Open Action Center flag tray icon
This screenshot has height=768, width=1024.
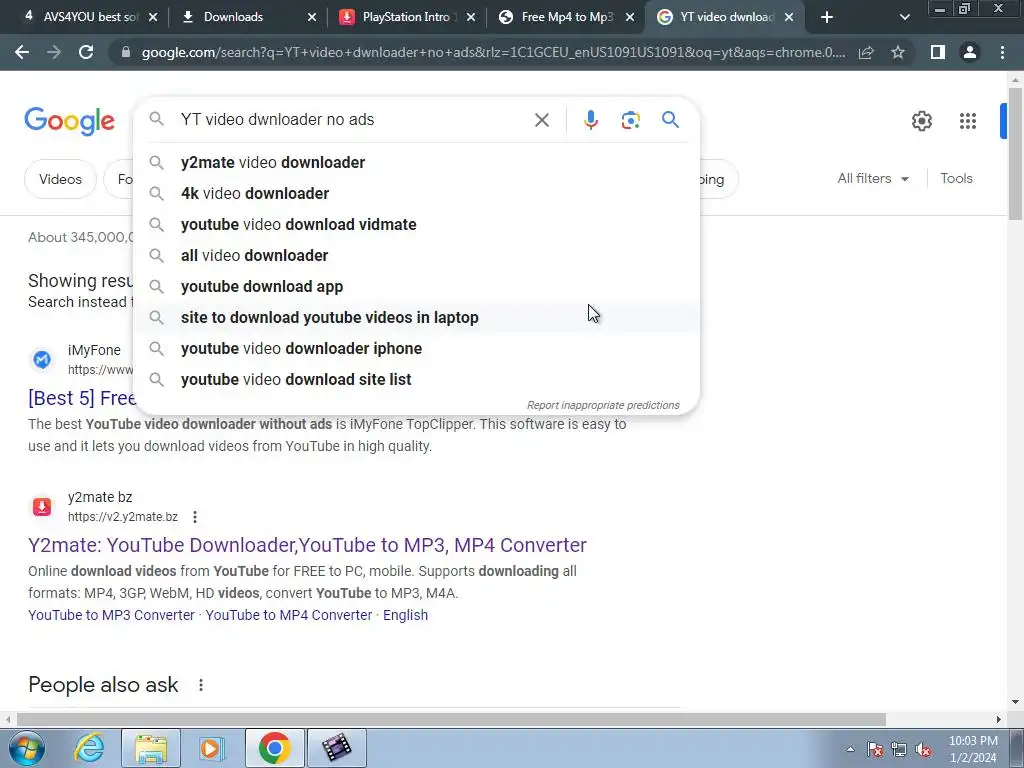(x=875, y=750)
